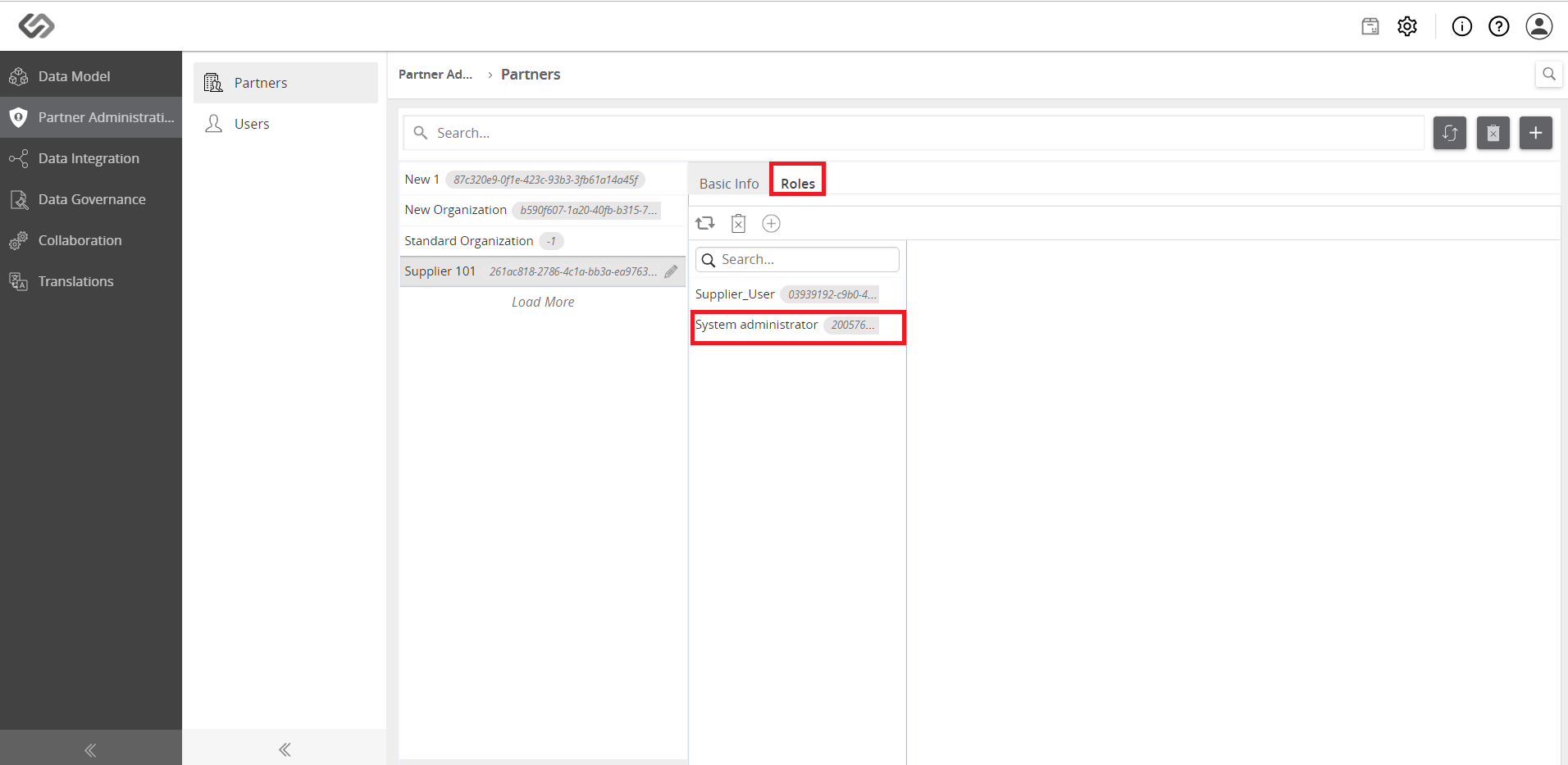Click Load More in partners list
Screen dimensions: 1568x765
coord(543,302)
